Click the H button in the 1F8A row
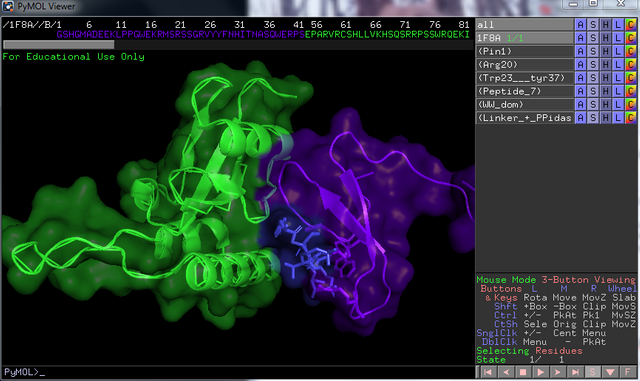The width and height of the screenshot is (640, 381). click(x=606, y=38)
